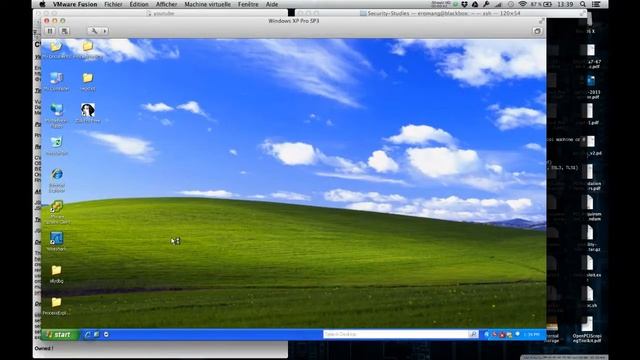Expand the arrow beside the wrench icon
Viewport: 640px width, 360px height.
pyautogui.click(x=105, y=31)
